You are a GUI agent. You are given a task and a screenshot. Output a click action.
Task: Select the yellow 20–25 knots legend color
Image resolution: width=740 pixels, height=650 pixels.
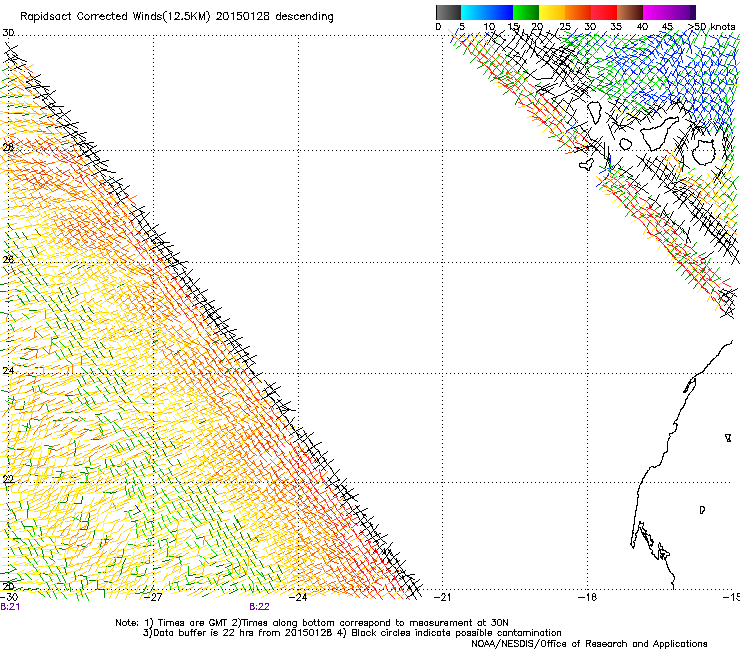552,12
